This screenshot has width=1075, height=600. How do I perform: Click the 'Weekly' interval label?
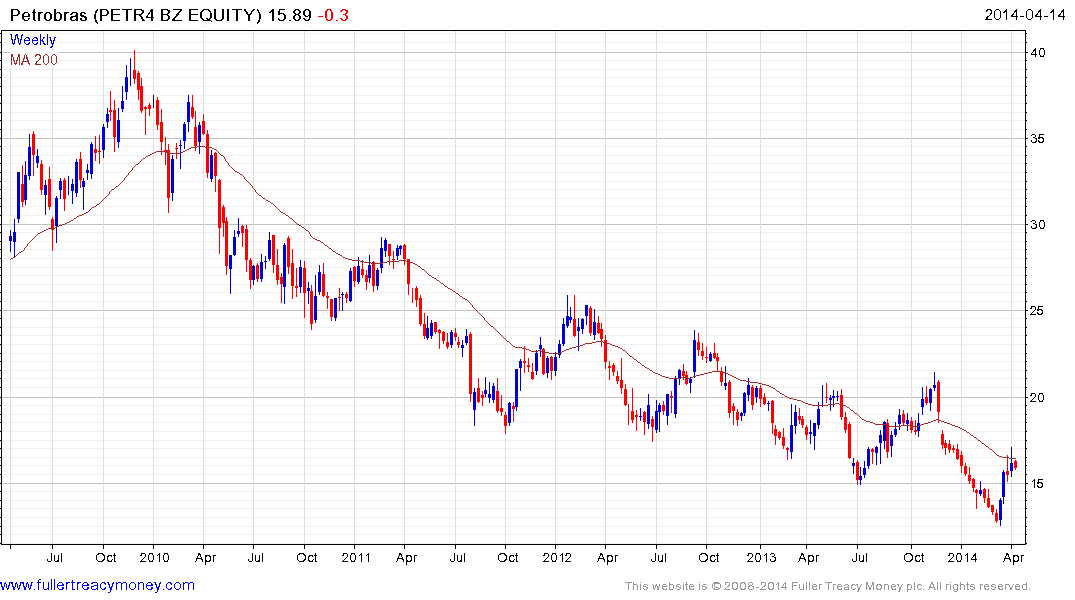pos(33,40)
